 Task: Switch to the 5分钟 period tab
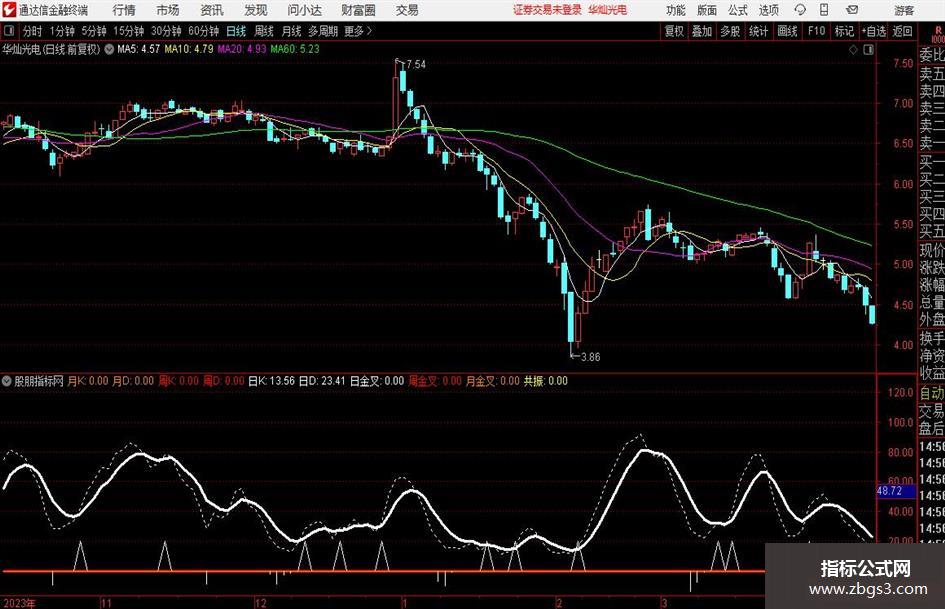[x=94, y=31]
